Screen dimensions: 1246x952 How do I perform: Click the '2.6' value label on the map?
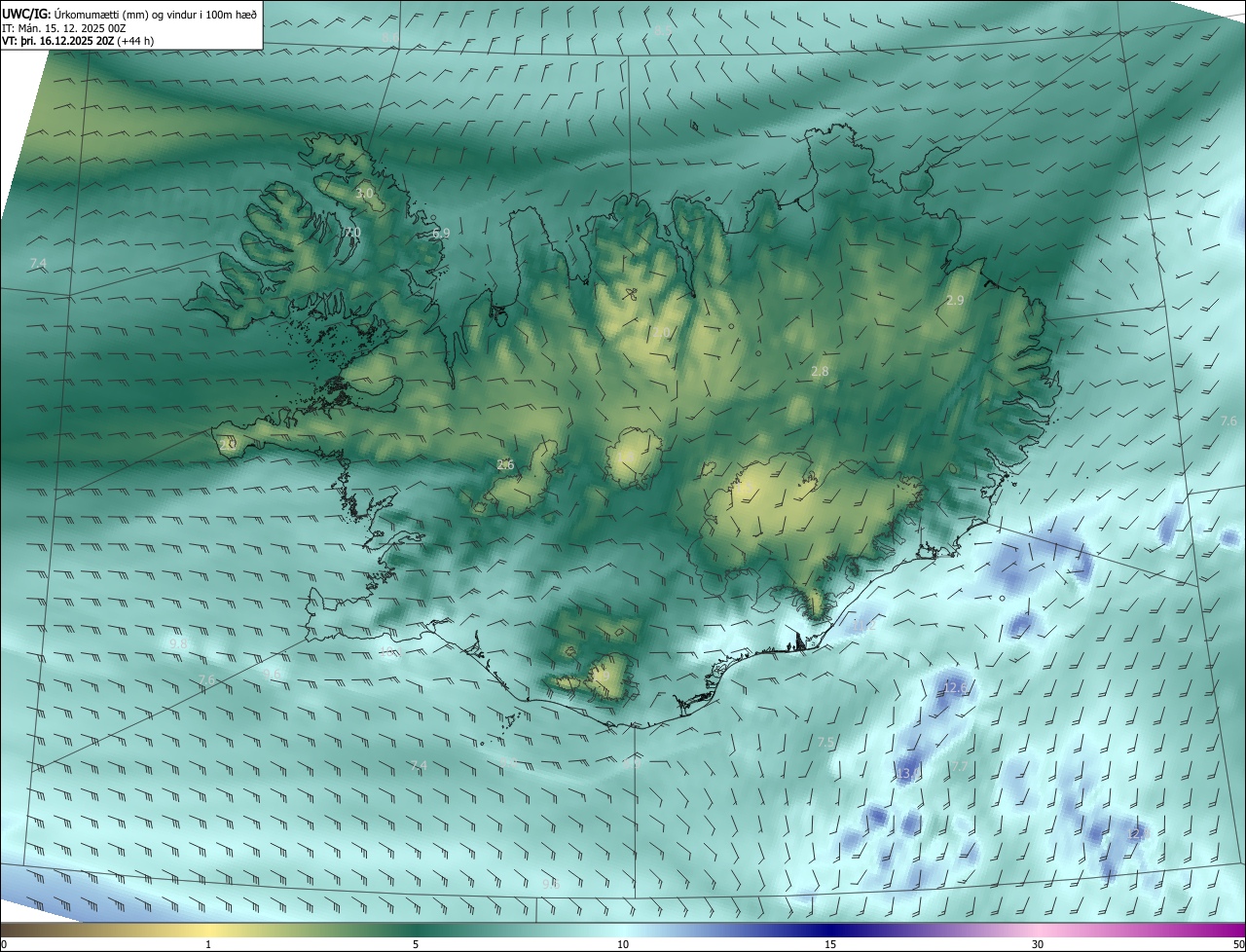(x=505, y=465)
